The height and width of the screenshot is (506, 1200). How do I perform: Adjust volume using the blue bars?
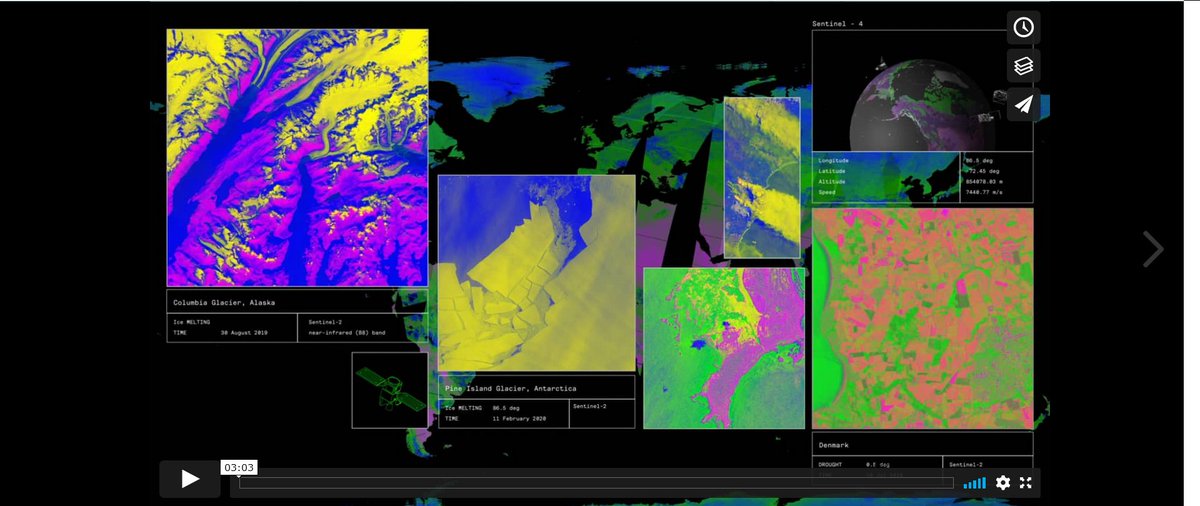[x=974, y=482]
